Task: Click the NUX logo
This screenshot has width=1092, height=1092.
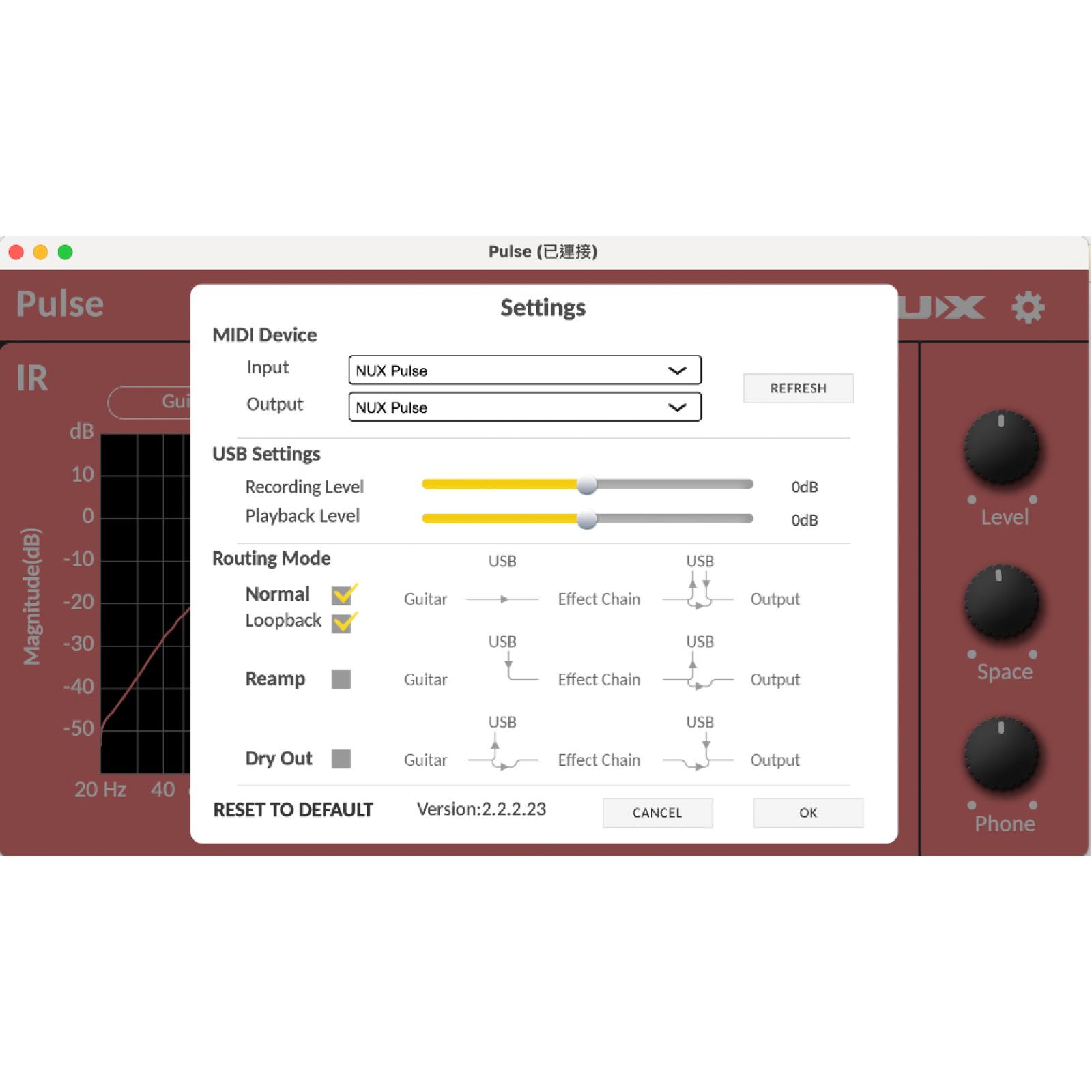Action: click(942, 307)
